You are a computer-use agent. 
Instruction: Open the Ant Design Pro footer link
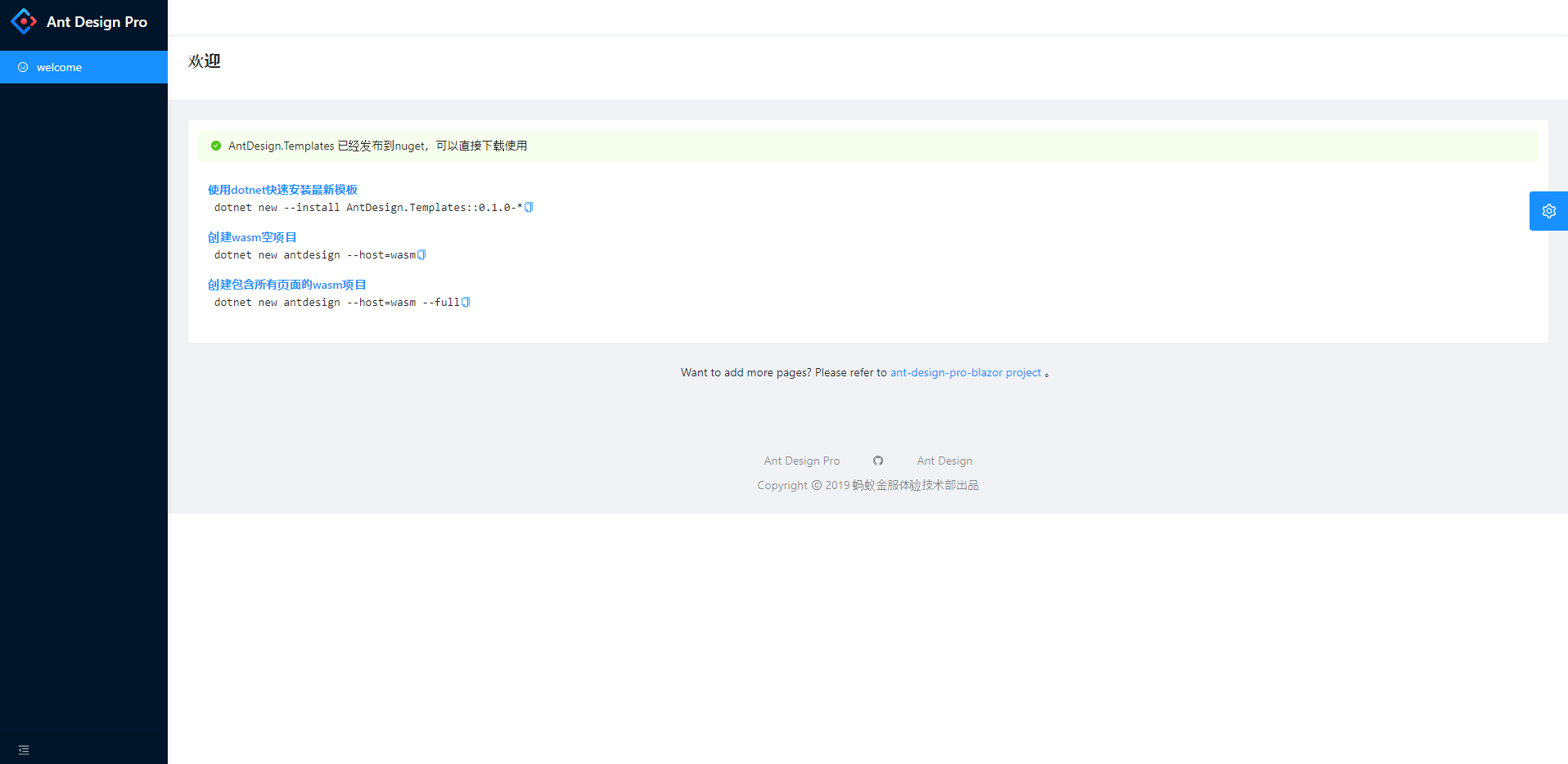pyautogui.click(x=802, y=461)
